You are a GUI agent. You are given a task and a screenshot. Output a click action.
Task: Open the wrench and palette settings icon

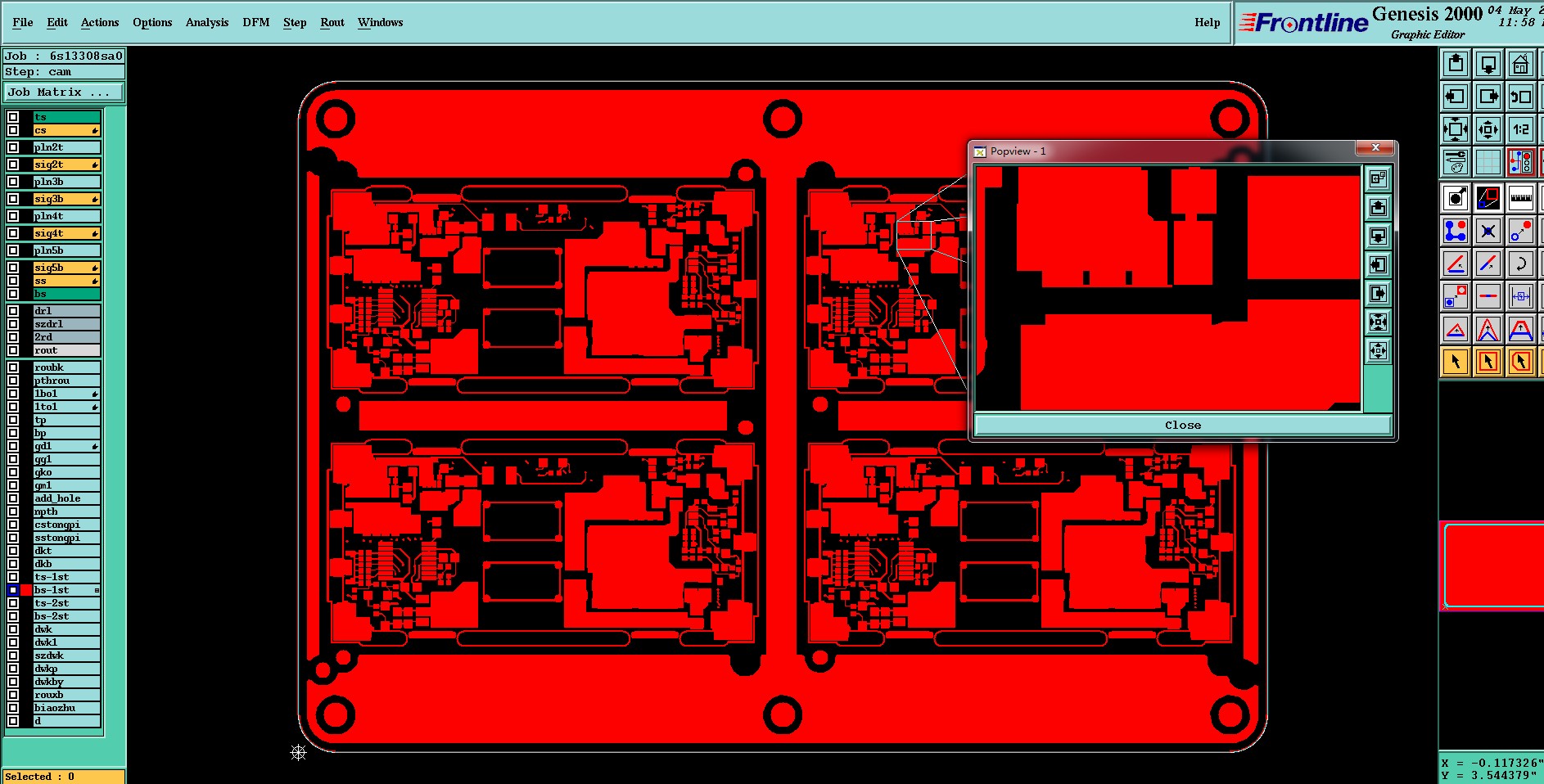tap(1456, 162)
